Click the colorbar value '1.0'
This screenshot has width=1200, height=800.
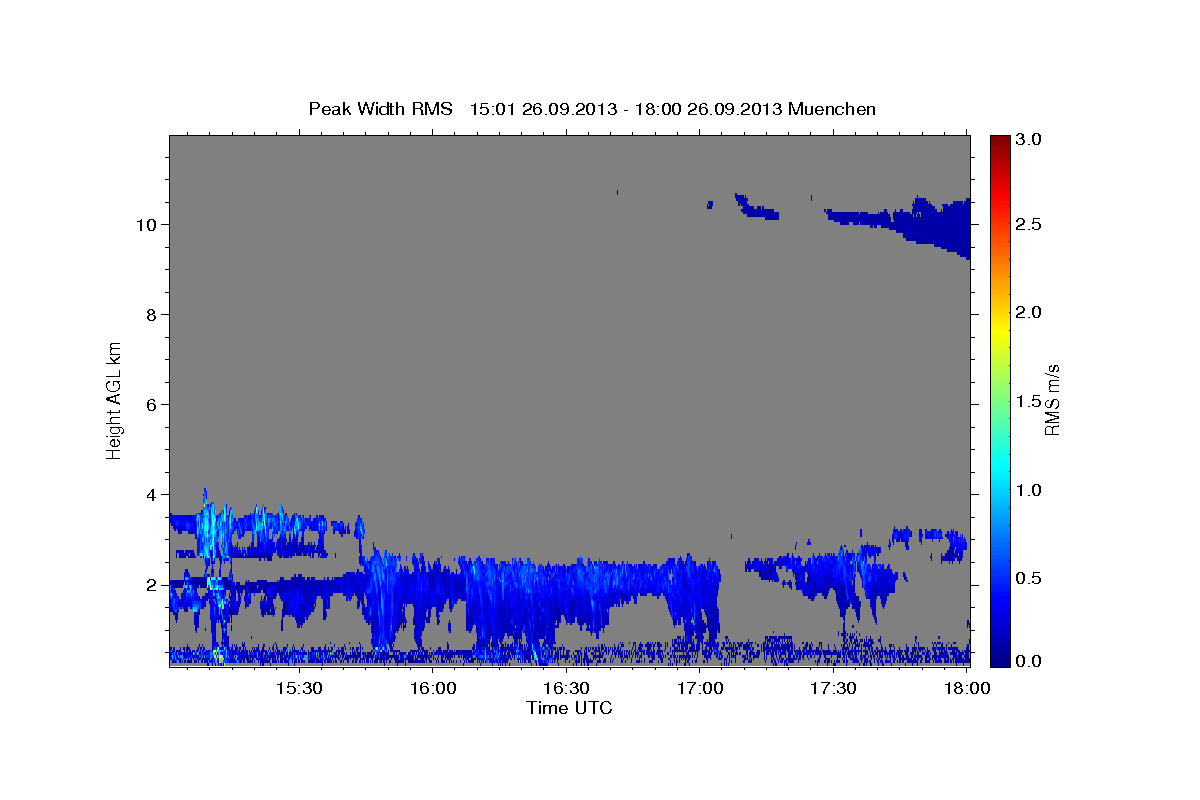tap(1031, 490)
